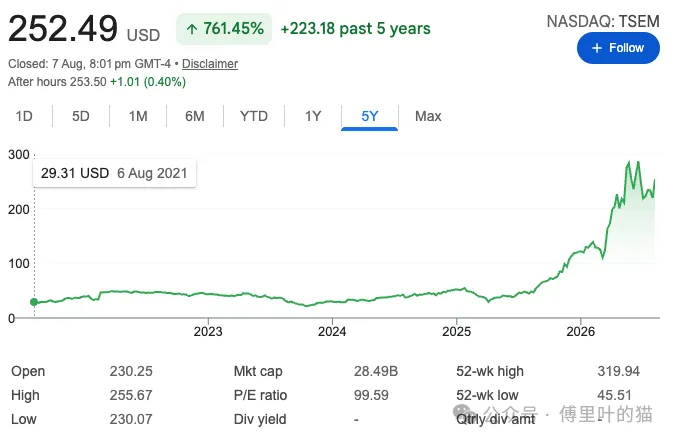Click the green start dot on chart
Image resolution: width=674 pixels, height=441 pixels.
pos(34,302)
